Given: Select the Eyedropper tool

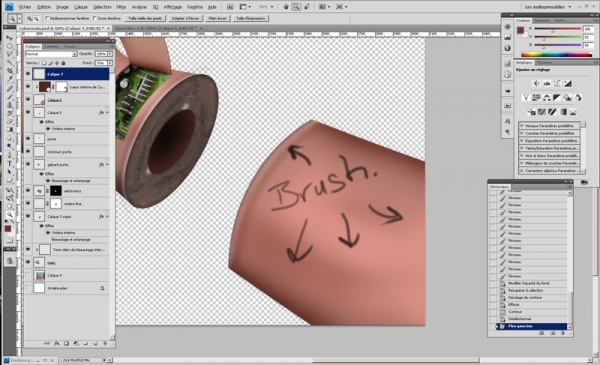Looking at the screenshot, I should tap(10, 79).
